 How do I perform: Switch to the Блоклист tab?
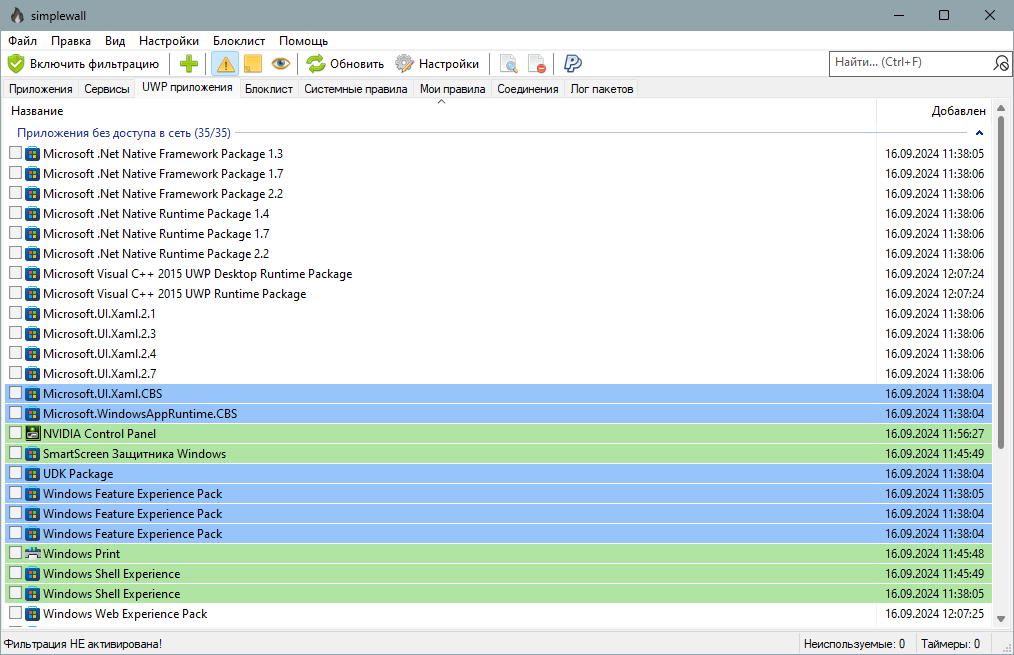click(x=269, y=89)
